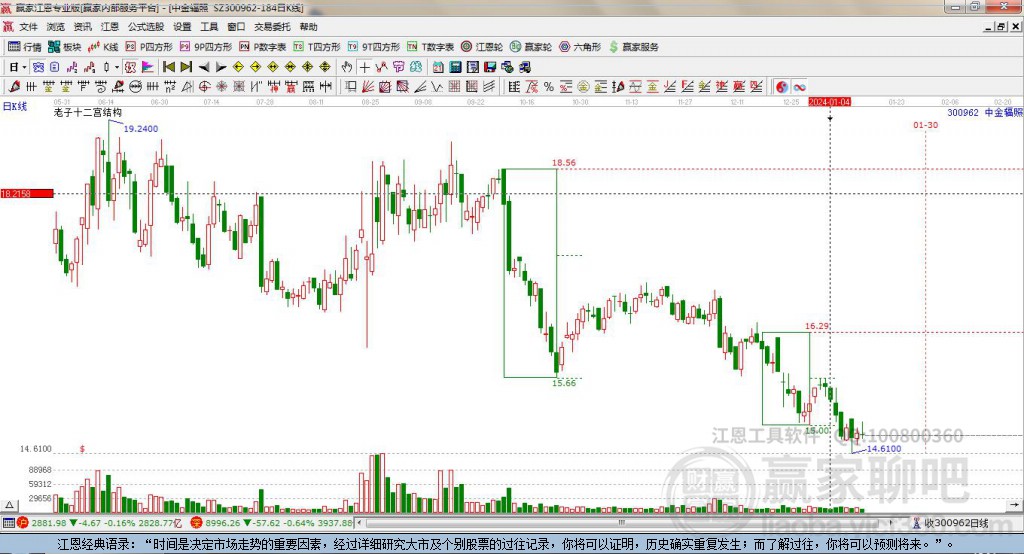This screenshot has width=1024, height=554.
Task: Open the 江恩 menu
Action: coord(110,27)
